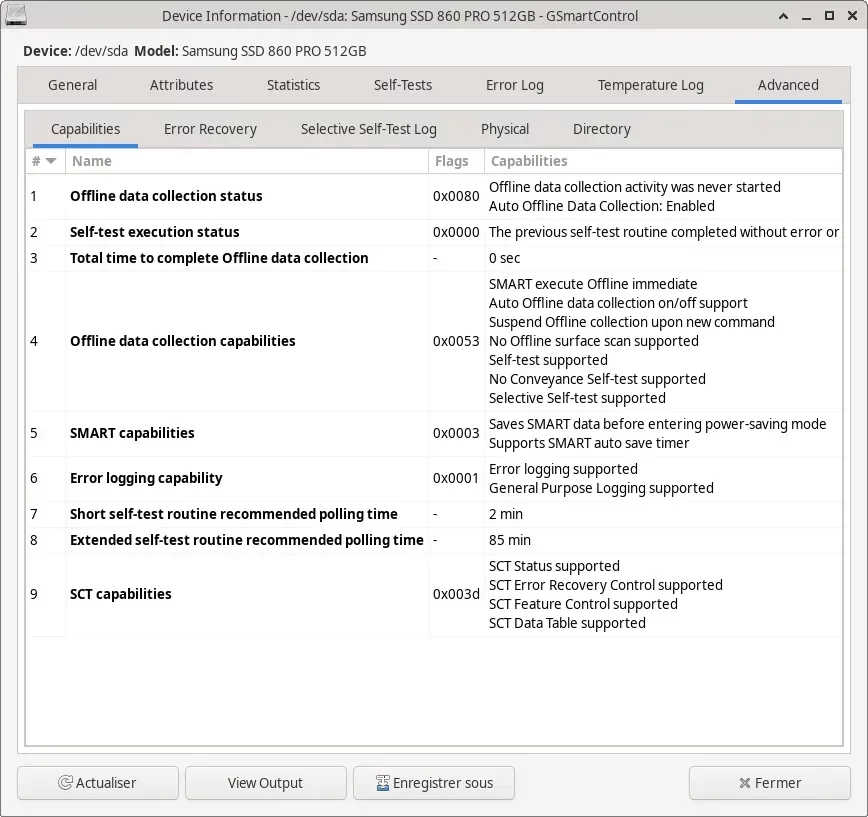868x817 pixels.
Task: Minimize the GSmartControl device window
Action: [x=807, y=16]
